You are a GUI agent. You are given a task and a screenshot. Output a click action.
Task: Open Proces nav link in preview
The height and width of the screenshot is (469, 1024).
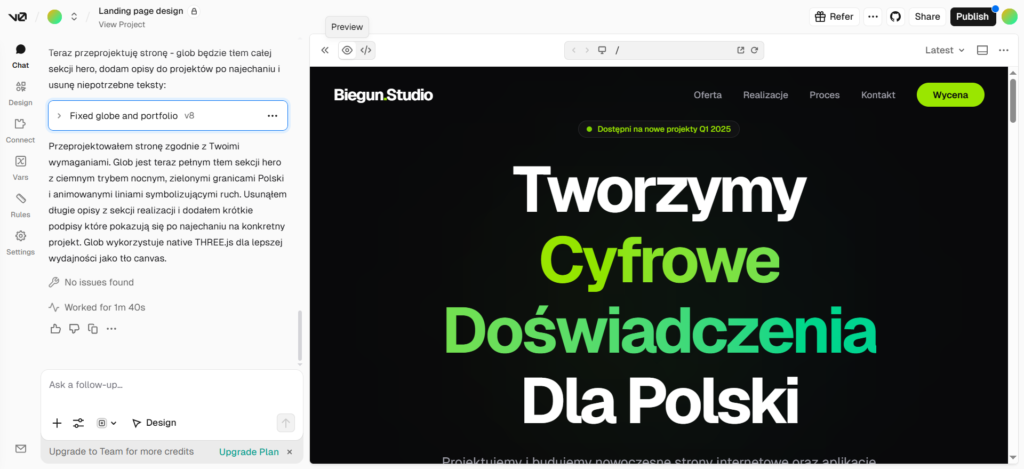(824, 95)
